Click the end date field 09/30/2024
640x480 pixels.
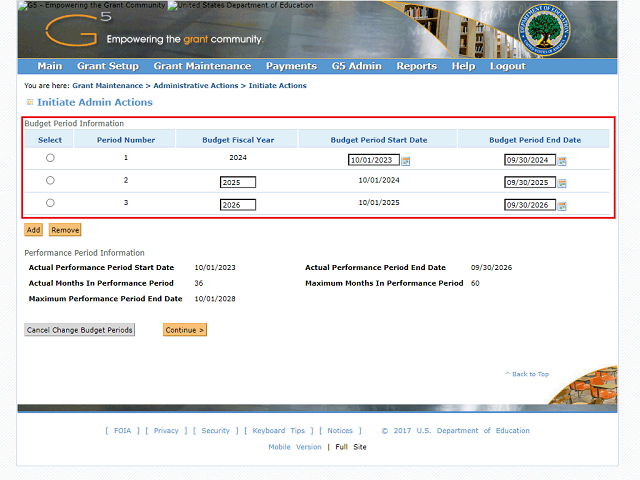(x=530, y=160)
